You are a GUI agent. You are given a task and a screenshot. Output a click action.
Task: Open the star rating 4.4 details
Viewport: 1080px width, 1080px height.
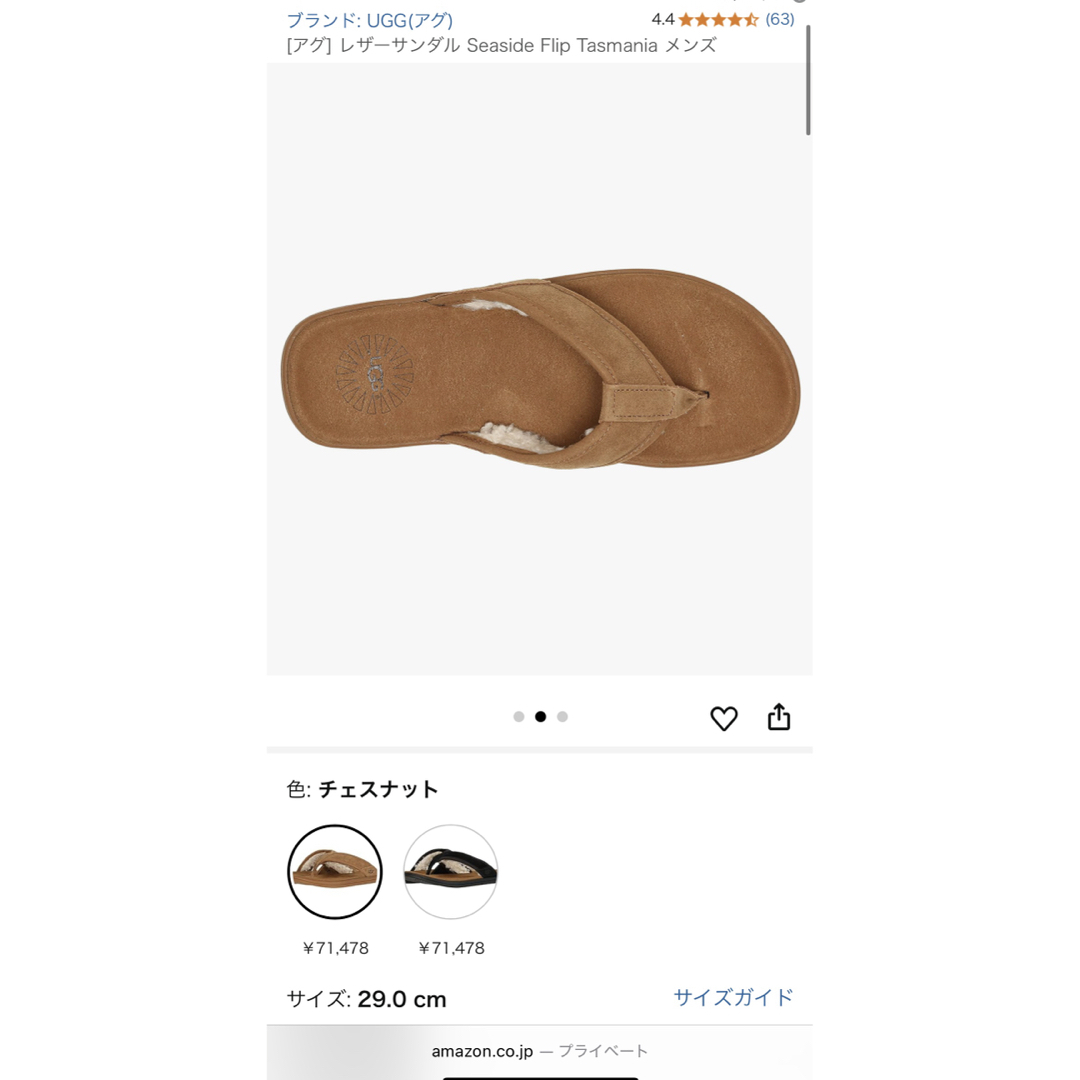pos(718,19)
